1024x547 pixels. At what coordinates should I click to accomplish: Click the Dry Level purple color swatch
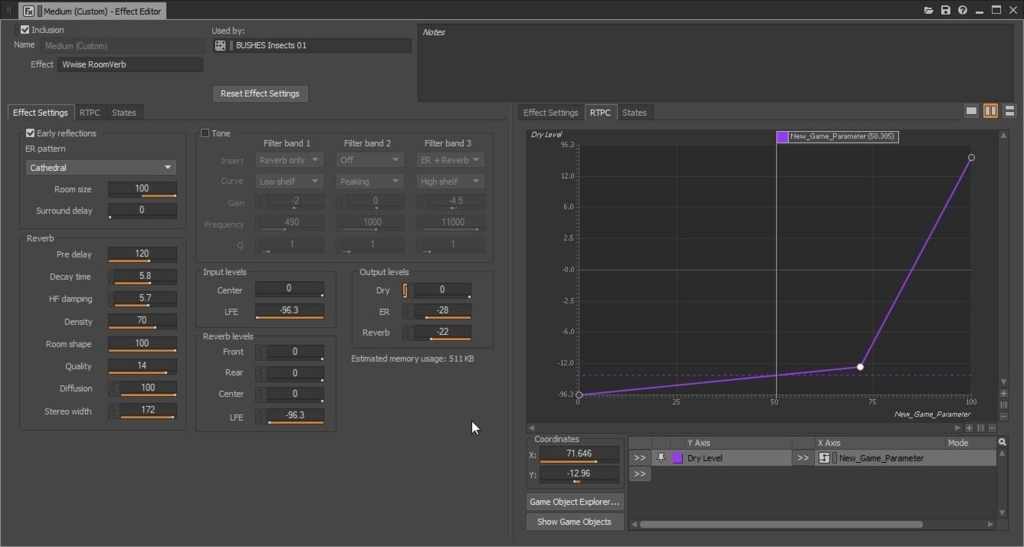677,458
